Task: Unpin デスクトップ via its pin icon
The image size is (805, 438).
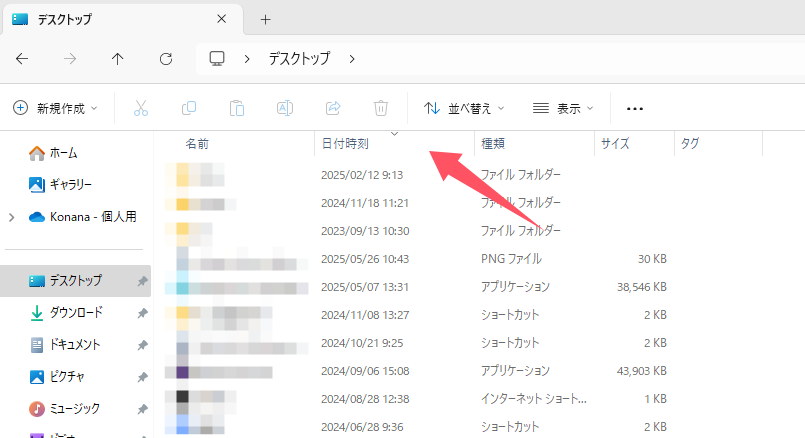Action: pyautogui.click(x=142, y=281)
